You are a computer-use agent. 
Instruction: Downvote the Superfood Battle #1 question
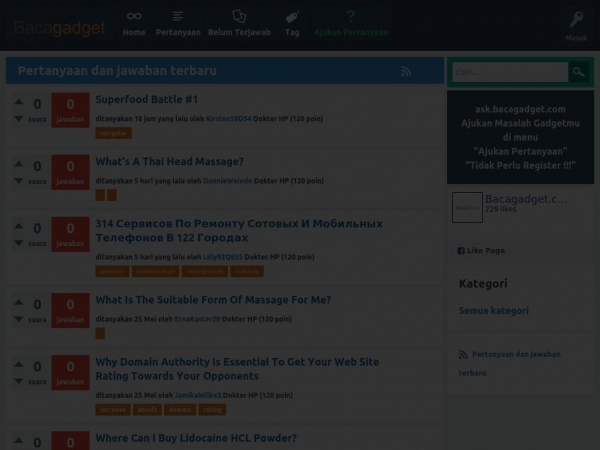[x=19, y=119]
